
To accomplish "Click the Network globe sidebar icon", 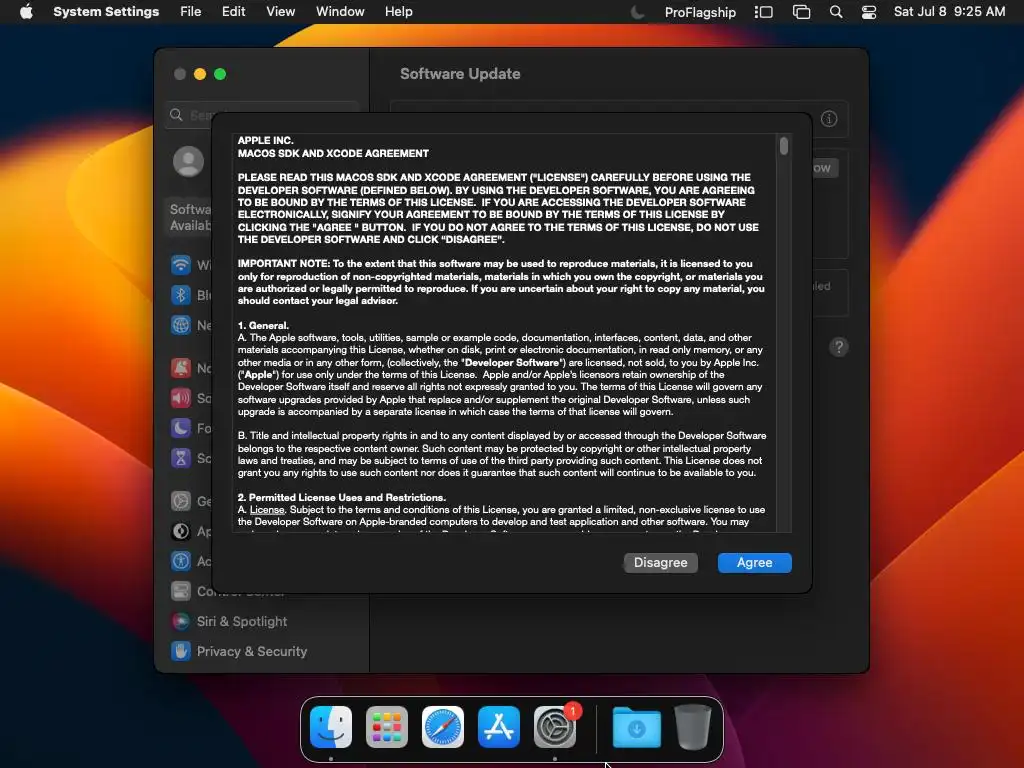I will [181, 325].
